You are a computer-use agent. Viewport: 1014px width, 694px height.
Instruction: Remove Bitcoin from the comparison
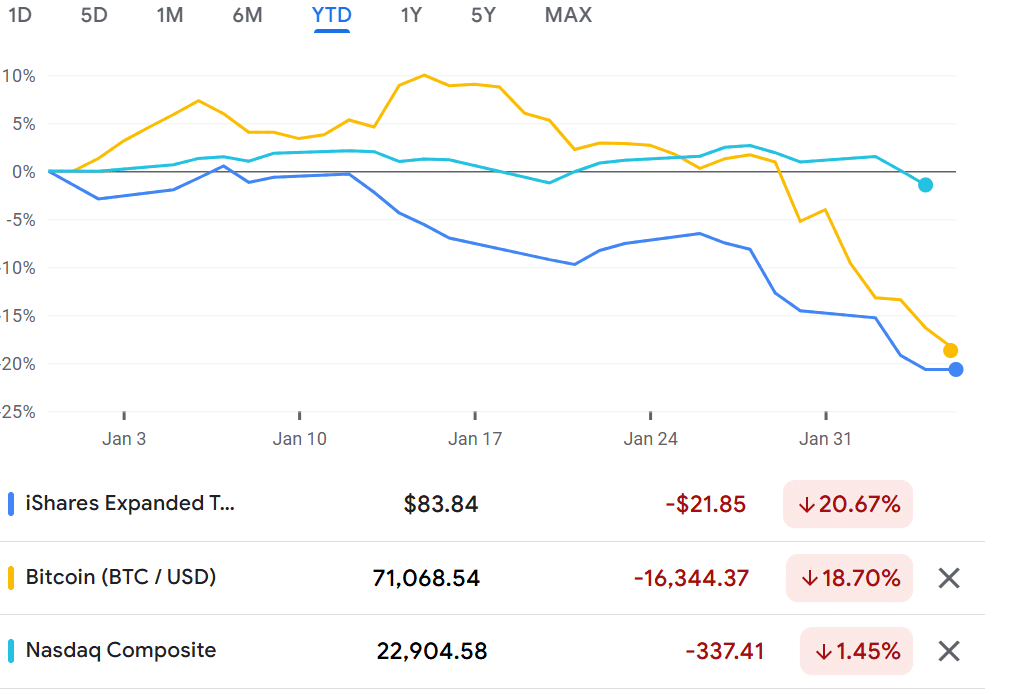pyautogui.click(x=948, y=578)
